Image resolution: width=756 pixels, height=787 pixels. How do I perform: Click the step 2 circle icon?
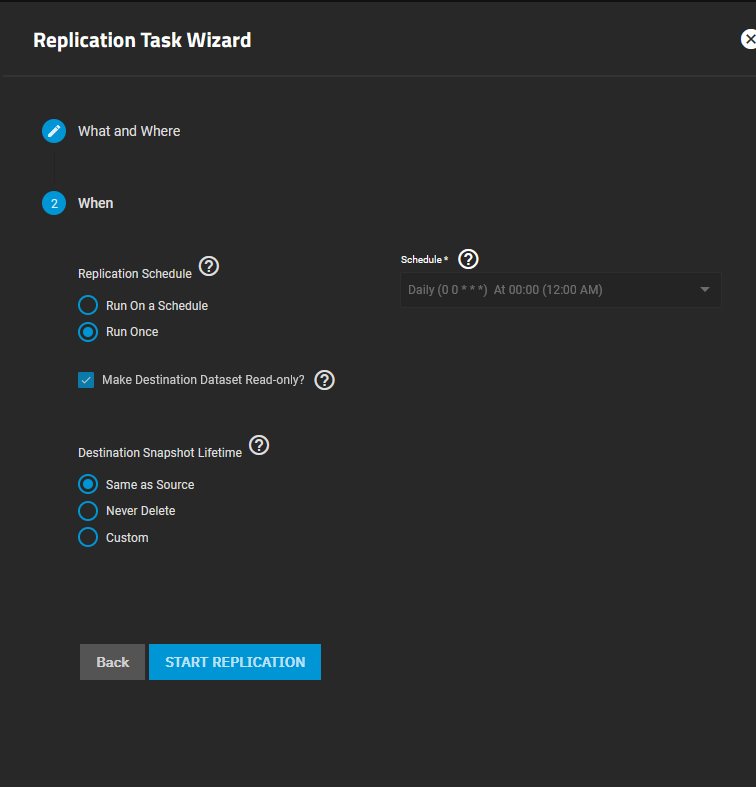pos(54,203)
